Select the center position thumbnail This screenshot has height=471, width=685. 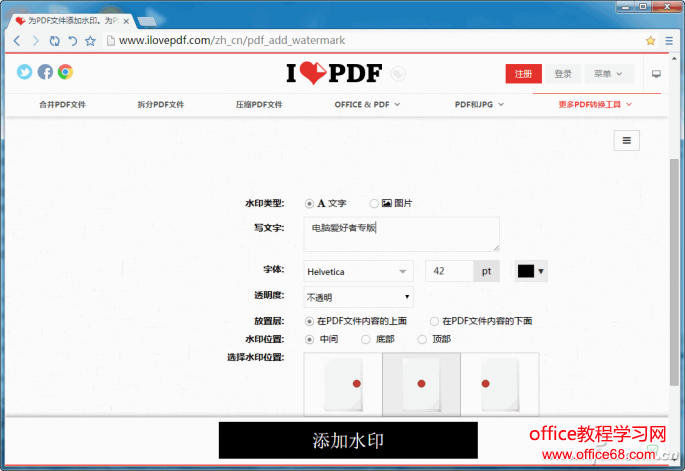coord(421,384)
